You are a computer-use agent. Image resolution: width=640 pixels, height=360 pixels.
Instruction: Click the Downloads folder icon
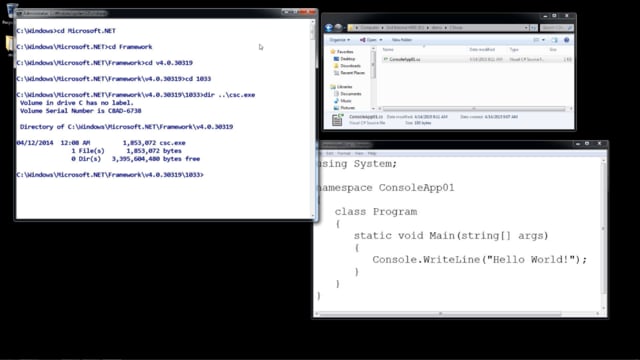336,66
